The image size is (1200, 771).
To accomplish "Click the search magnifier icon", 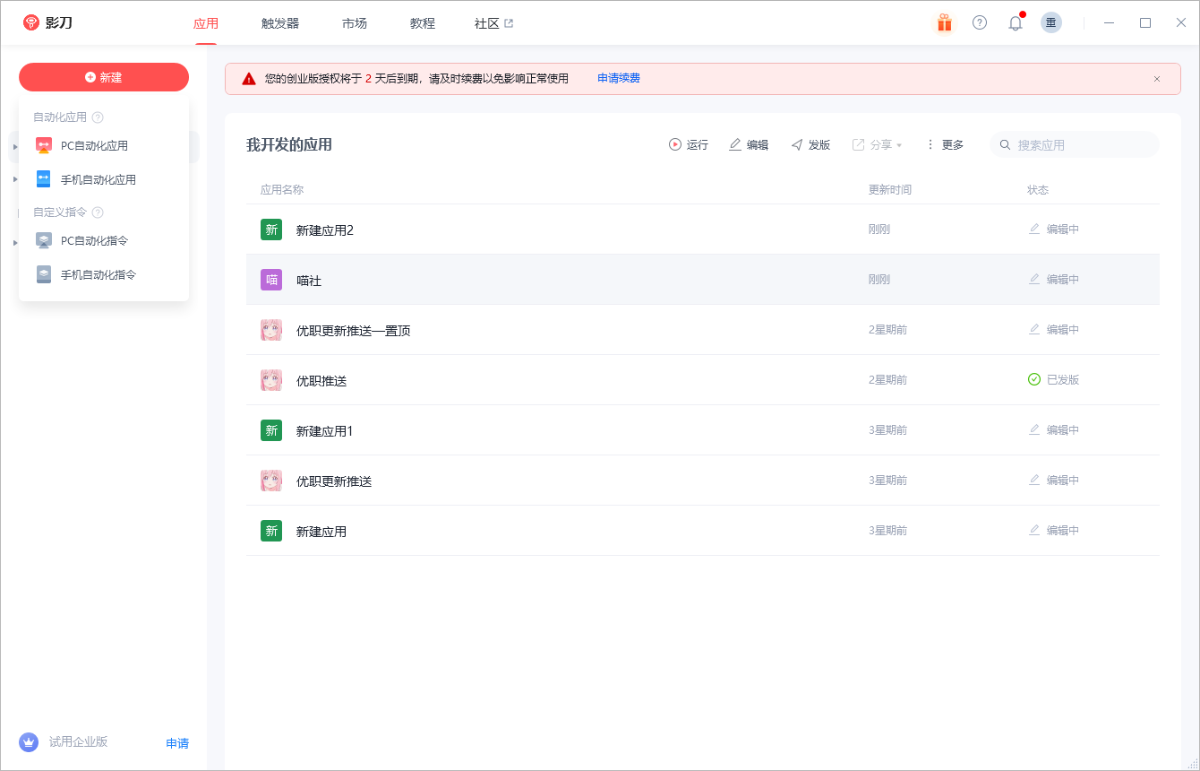I will tap(1005, 145).
